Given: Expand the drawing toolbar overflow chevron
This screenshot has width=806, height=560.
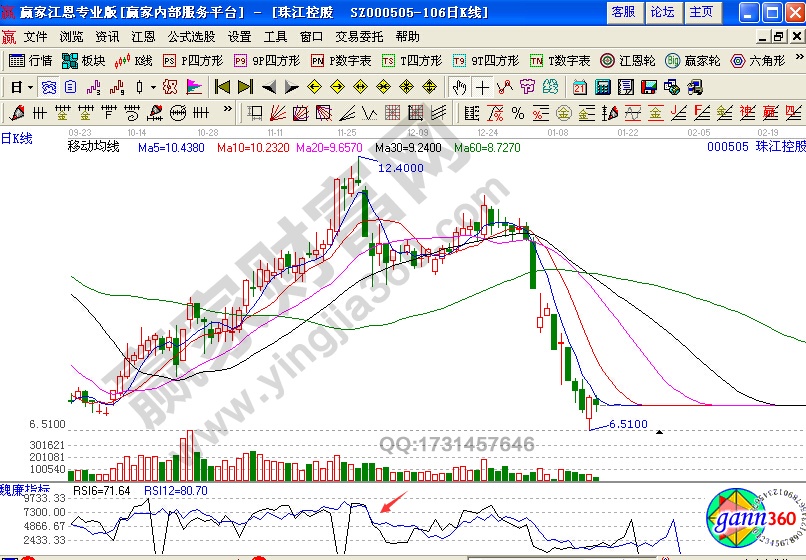Looking at the screenshot, I should tap(228, 109).
